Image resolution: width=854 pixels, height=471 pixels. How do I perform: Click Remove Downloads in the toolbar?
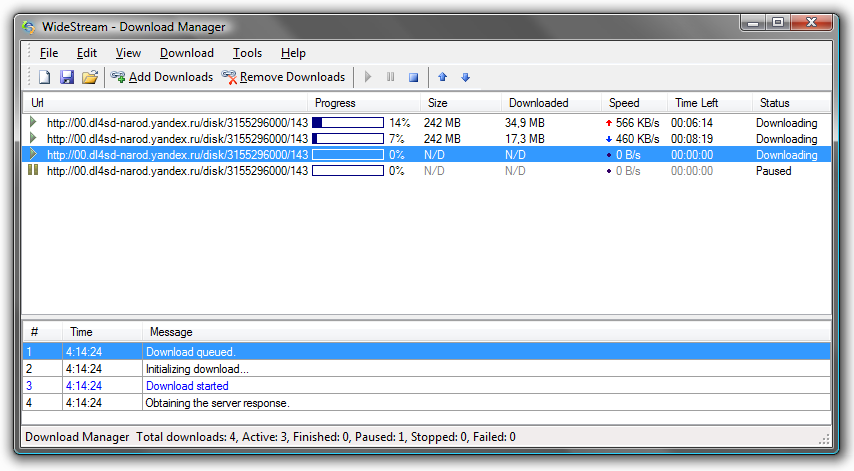click(283, 77)
